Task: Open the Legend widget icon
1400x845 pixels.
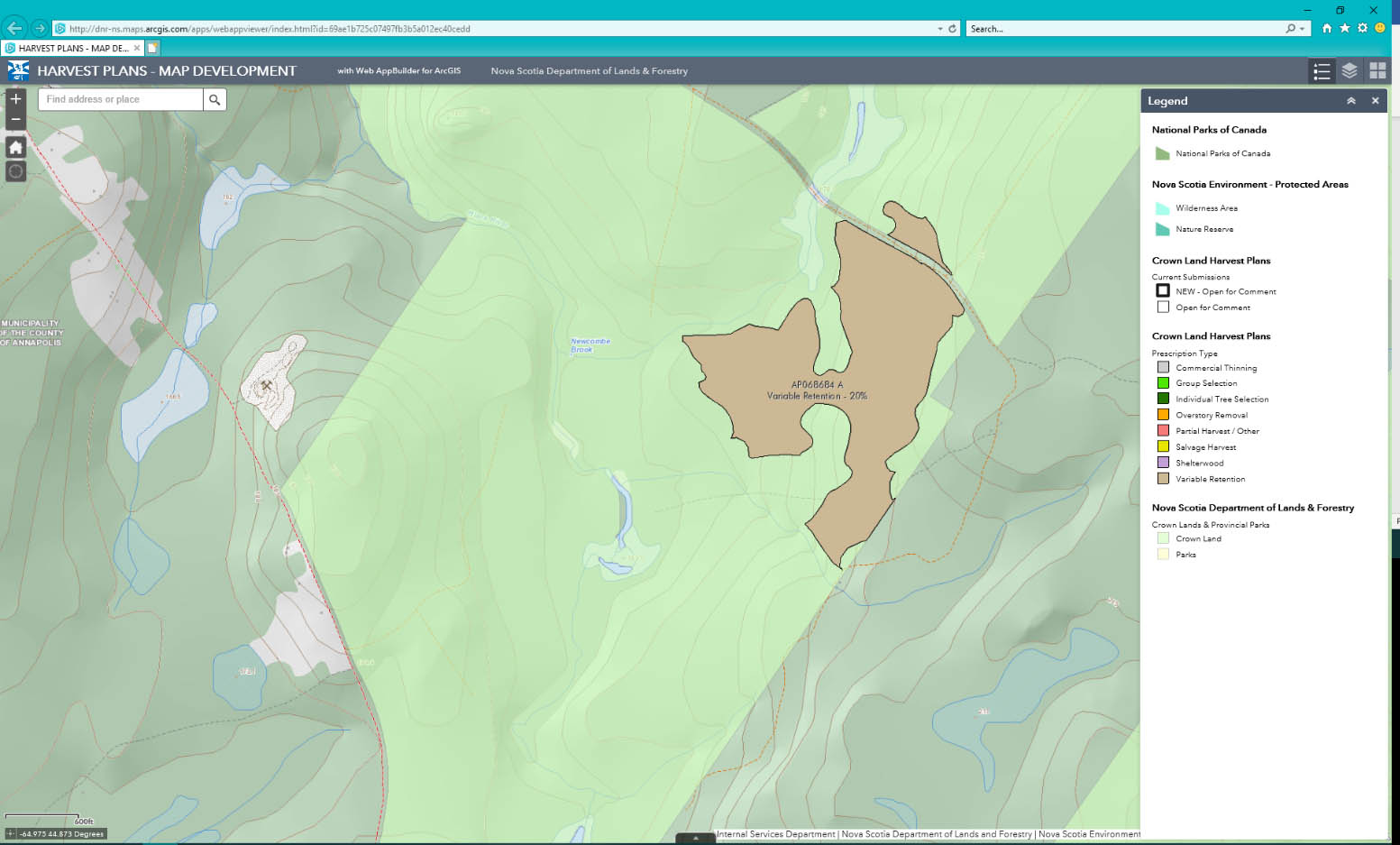Action: 1322,70
